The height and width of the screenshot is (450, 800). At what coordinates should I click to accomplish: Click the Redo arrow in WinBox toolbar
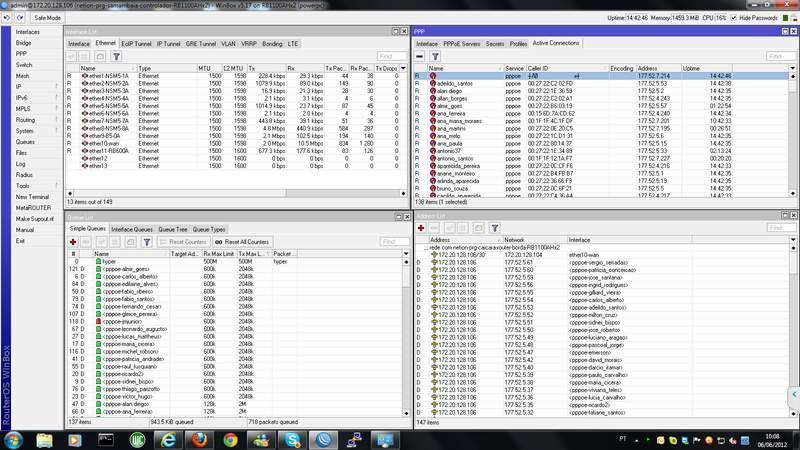tap(19, 18)
